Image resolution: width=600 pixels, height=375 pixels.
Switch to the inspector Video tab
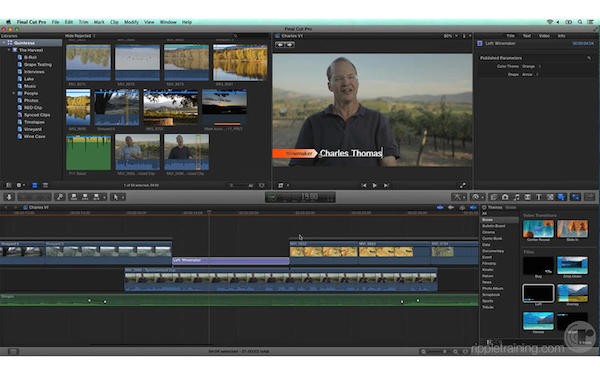coord(544,36)
